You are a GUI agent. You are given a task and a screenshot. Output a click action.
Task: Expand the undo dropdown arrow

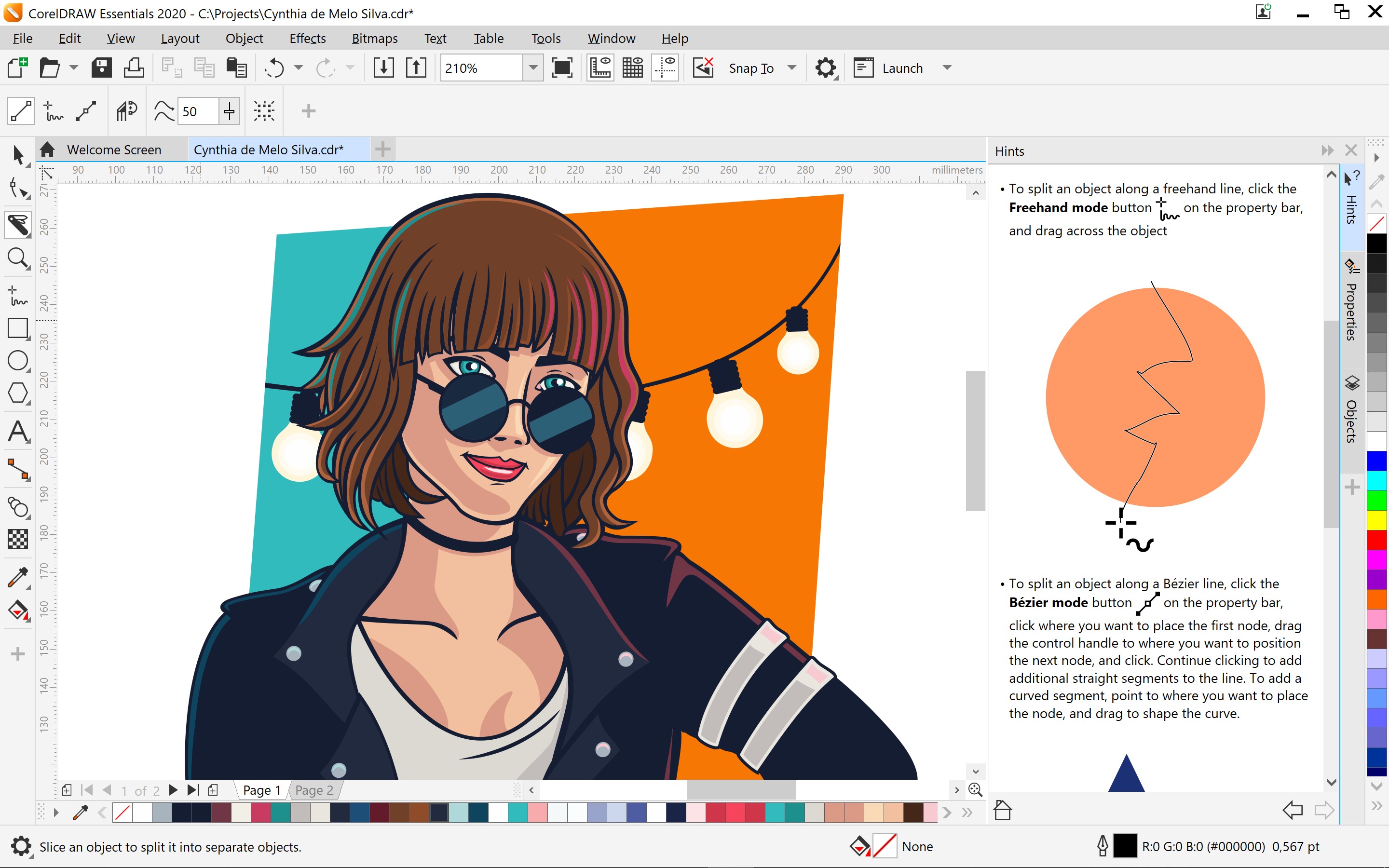tap(298, 68)
